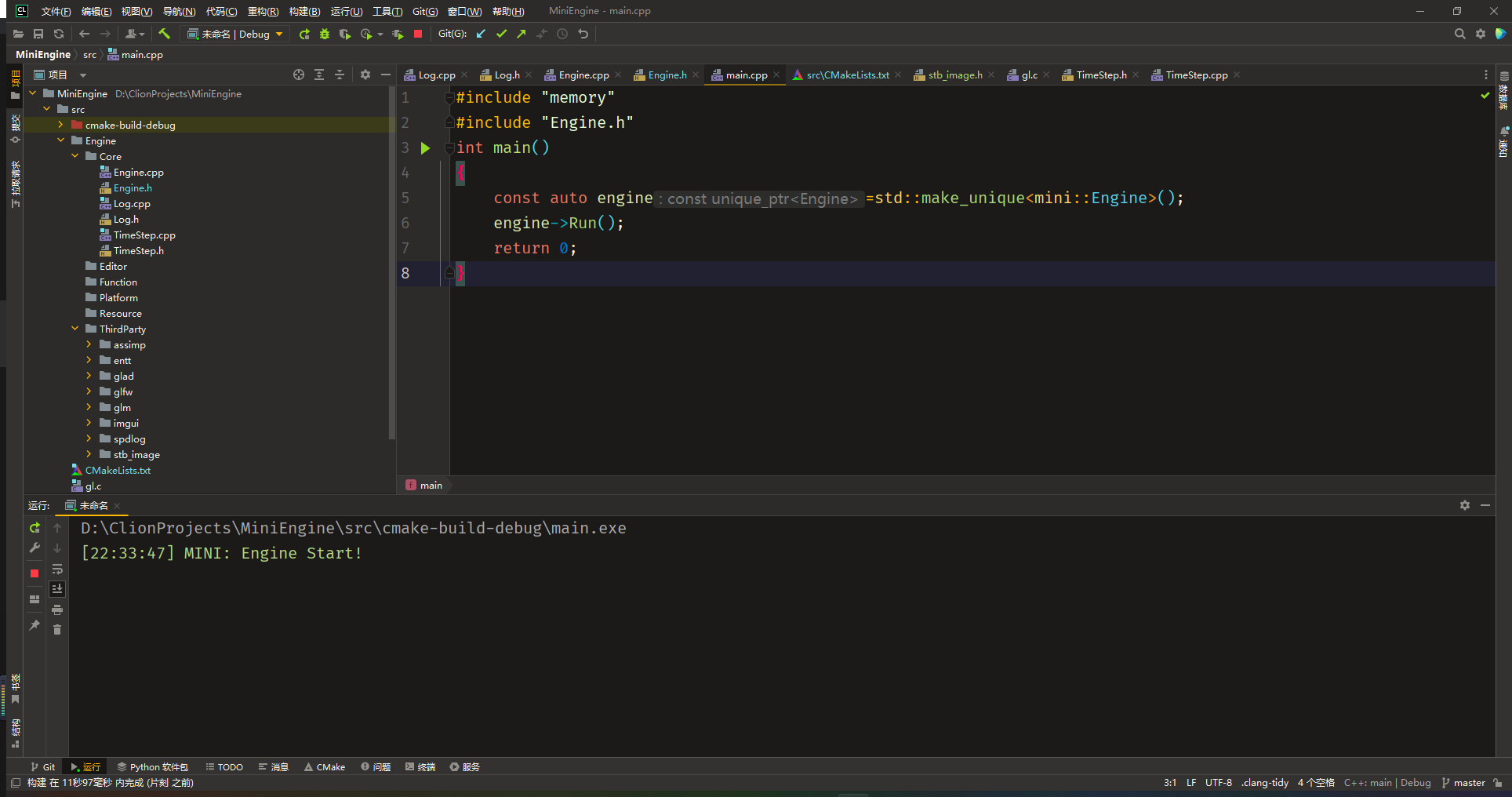The width and height of the screenshot is (1512, 797).
Task: Stop the running program from main toolbar
Action: tap(418, 34)
